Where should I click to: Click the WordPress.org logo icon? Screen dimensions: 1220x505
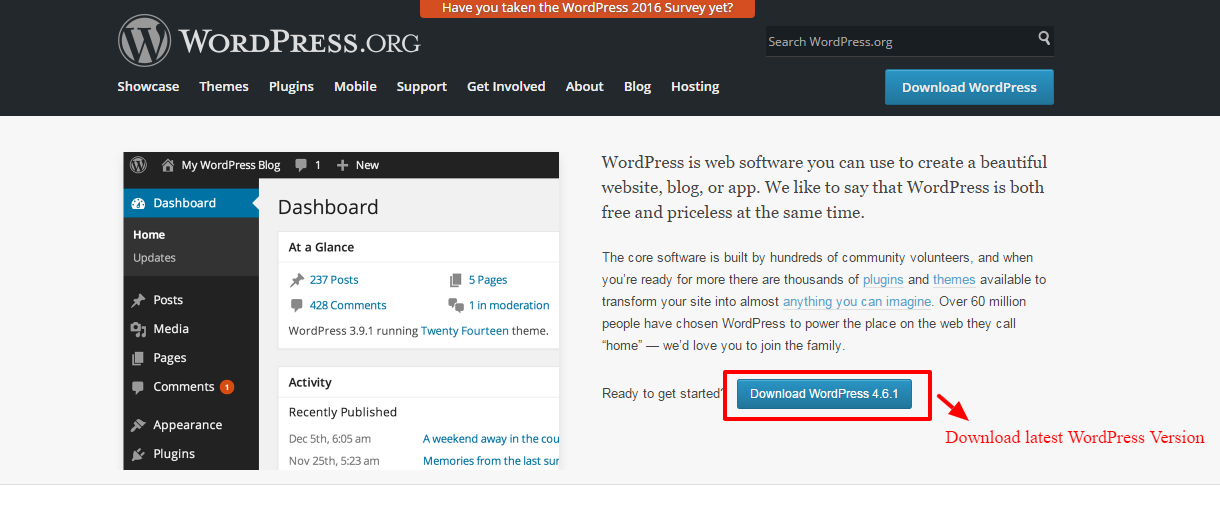click(144, 41)
